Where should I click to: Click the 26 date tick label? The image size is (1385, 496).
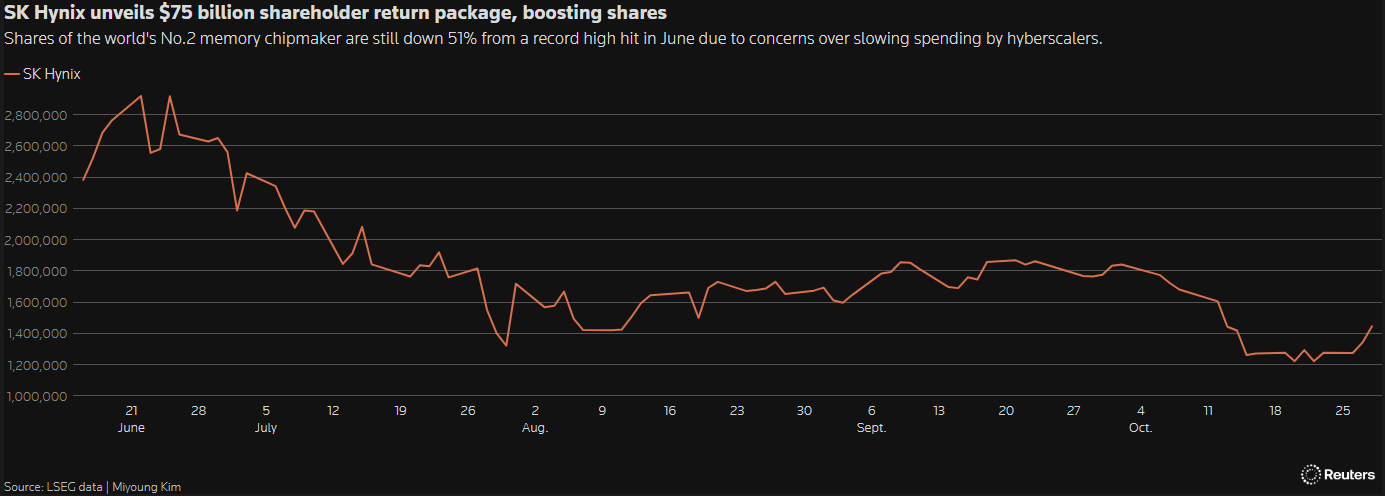[x=468, y=410]
